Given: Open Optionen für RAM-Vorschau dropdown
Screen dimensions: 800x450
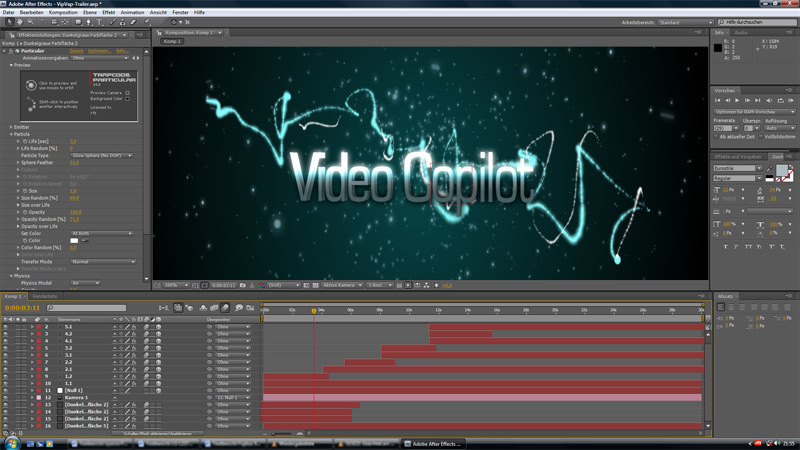Looking at the screenshot, I should [755, 112].
